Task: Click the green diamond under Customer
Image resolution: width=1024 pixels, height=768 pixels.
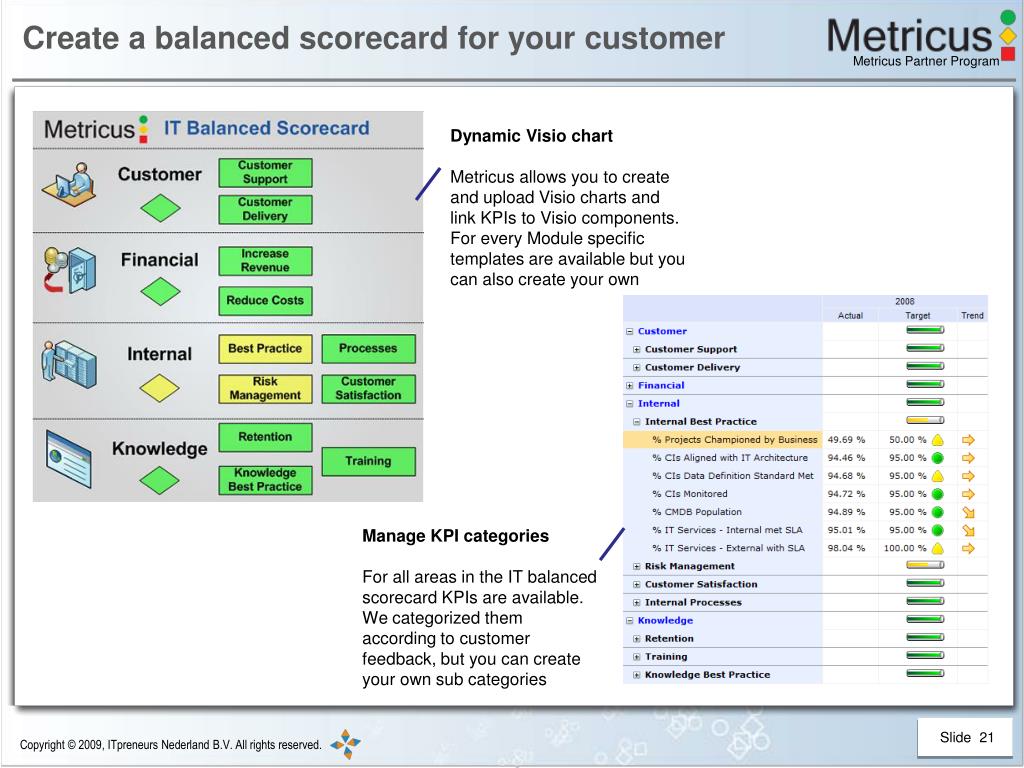Action: click(160, 208)
